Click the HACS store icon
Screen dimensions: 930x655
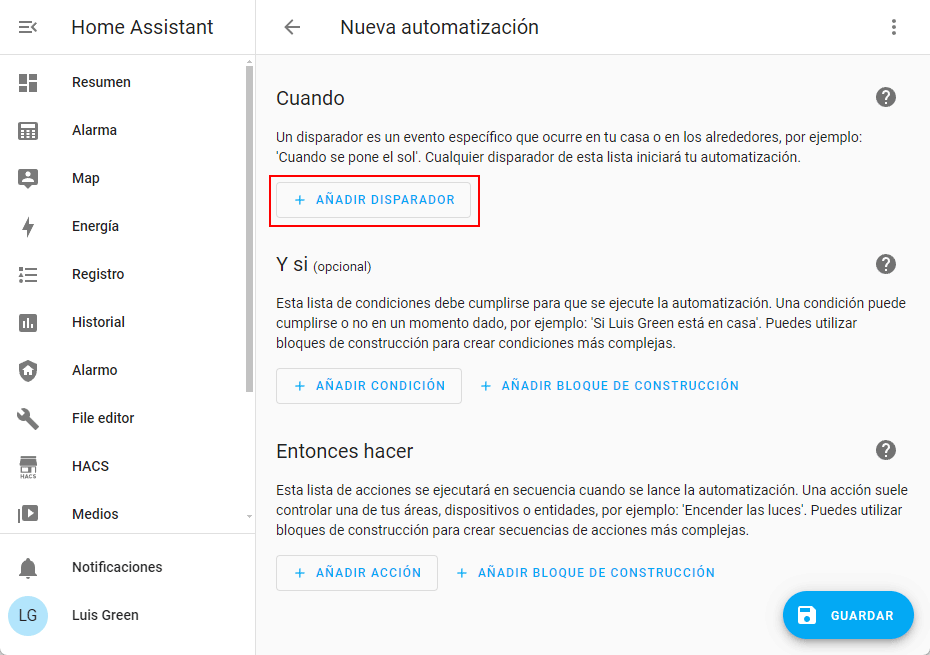[28, 466]
